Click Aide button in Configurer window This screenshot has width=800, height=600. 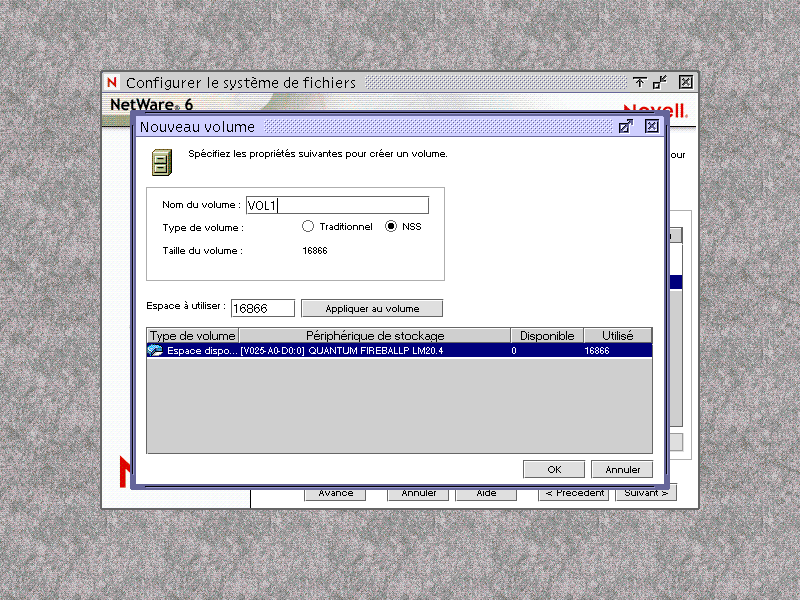pyautogui.click(x=486, y=493)
